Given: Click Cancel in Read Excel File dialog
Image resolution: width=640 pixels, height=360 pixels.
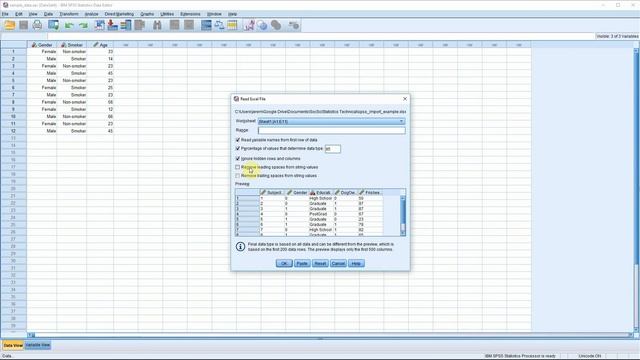Looking at the screenshot, I should point(338,263).
